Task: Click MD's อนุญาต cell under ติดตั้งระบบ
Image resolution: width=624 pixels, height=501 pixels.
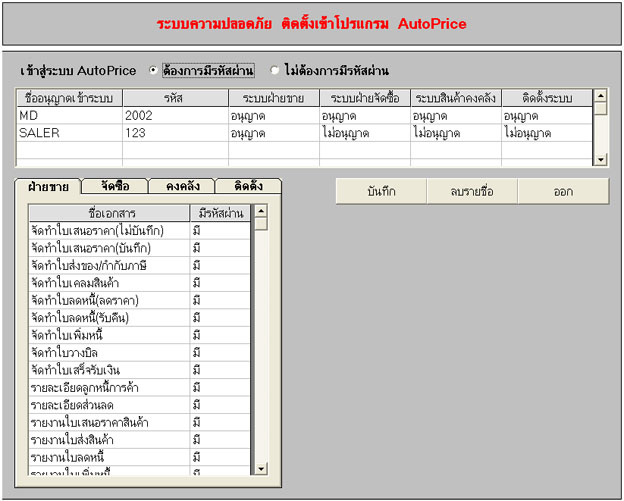Action: (547, 116)
